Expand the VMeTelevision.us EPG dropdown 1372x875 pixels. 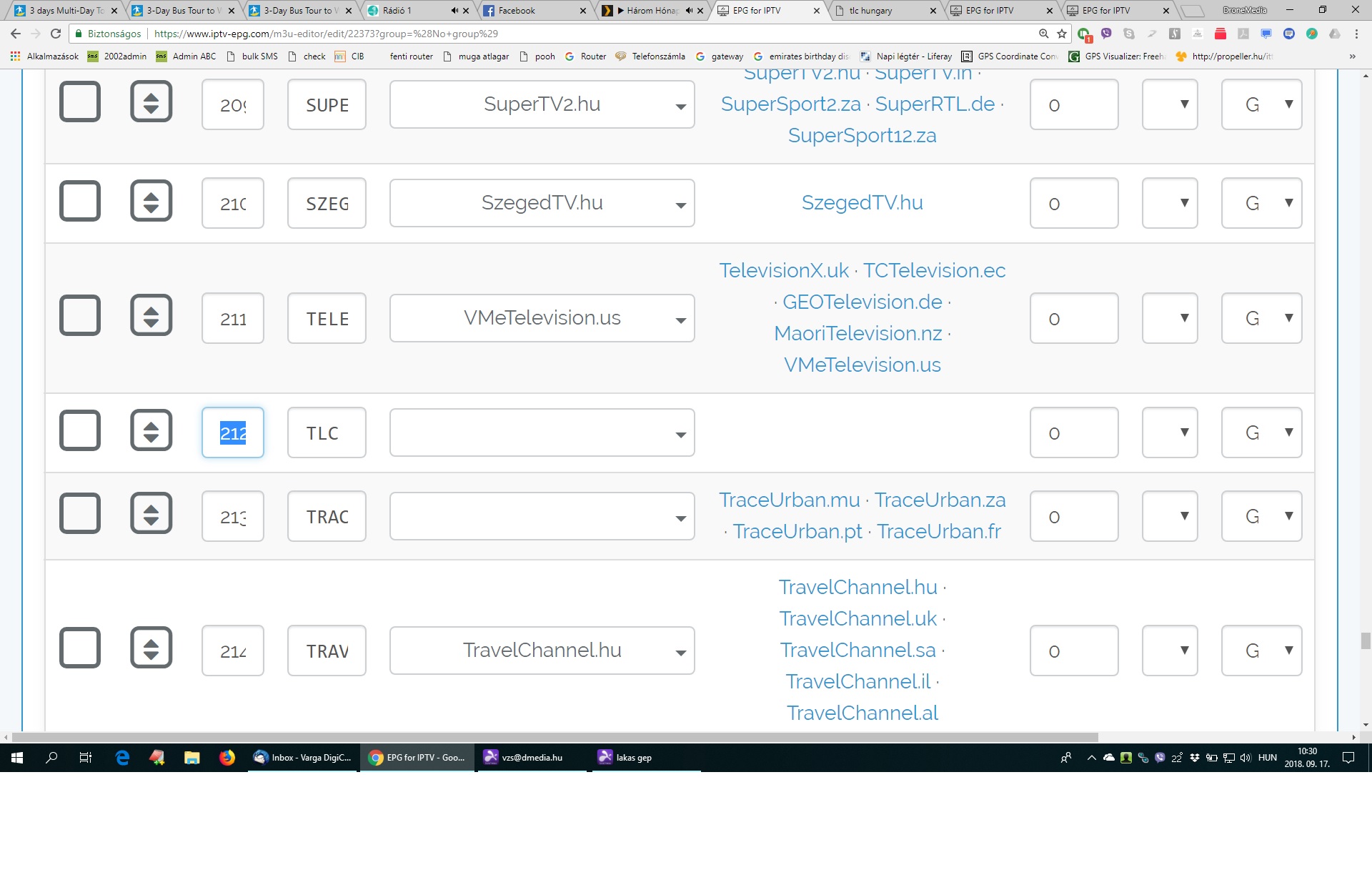(x=542, y=319)
